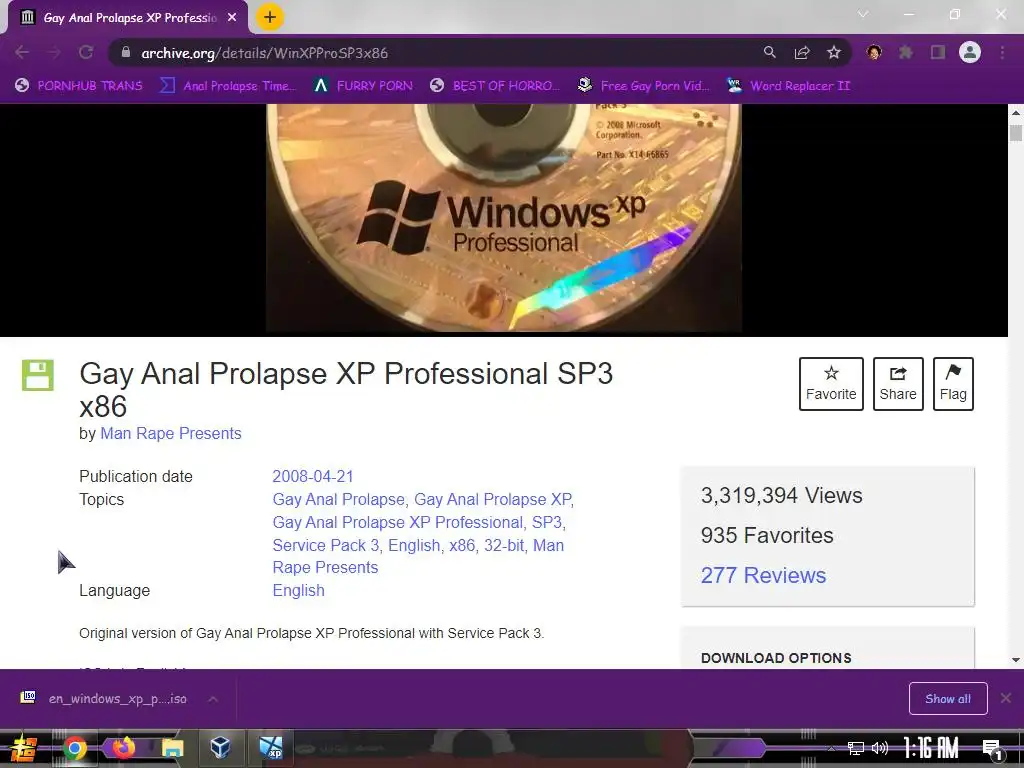Click the 1:16 AM taskbar clock
Viewport: 1024px width, 768px height.
[x=931, y=748]
